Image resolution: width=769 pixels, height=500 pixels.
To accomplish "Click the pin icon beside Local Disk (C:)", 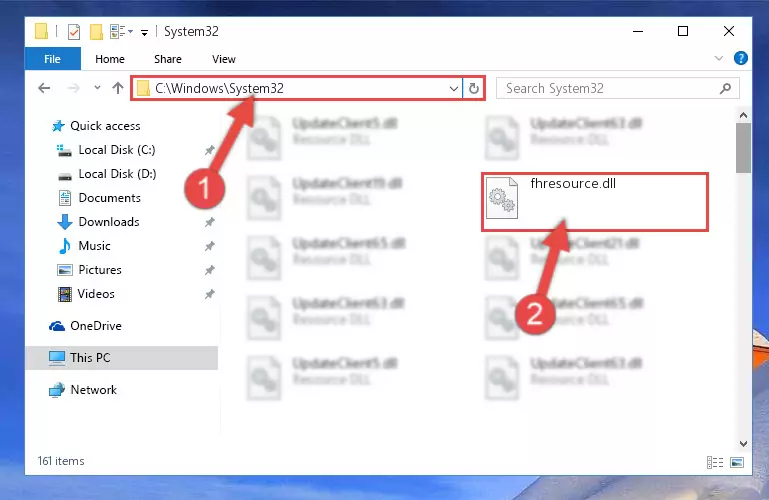I will click(209, 150).
